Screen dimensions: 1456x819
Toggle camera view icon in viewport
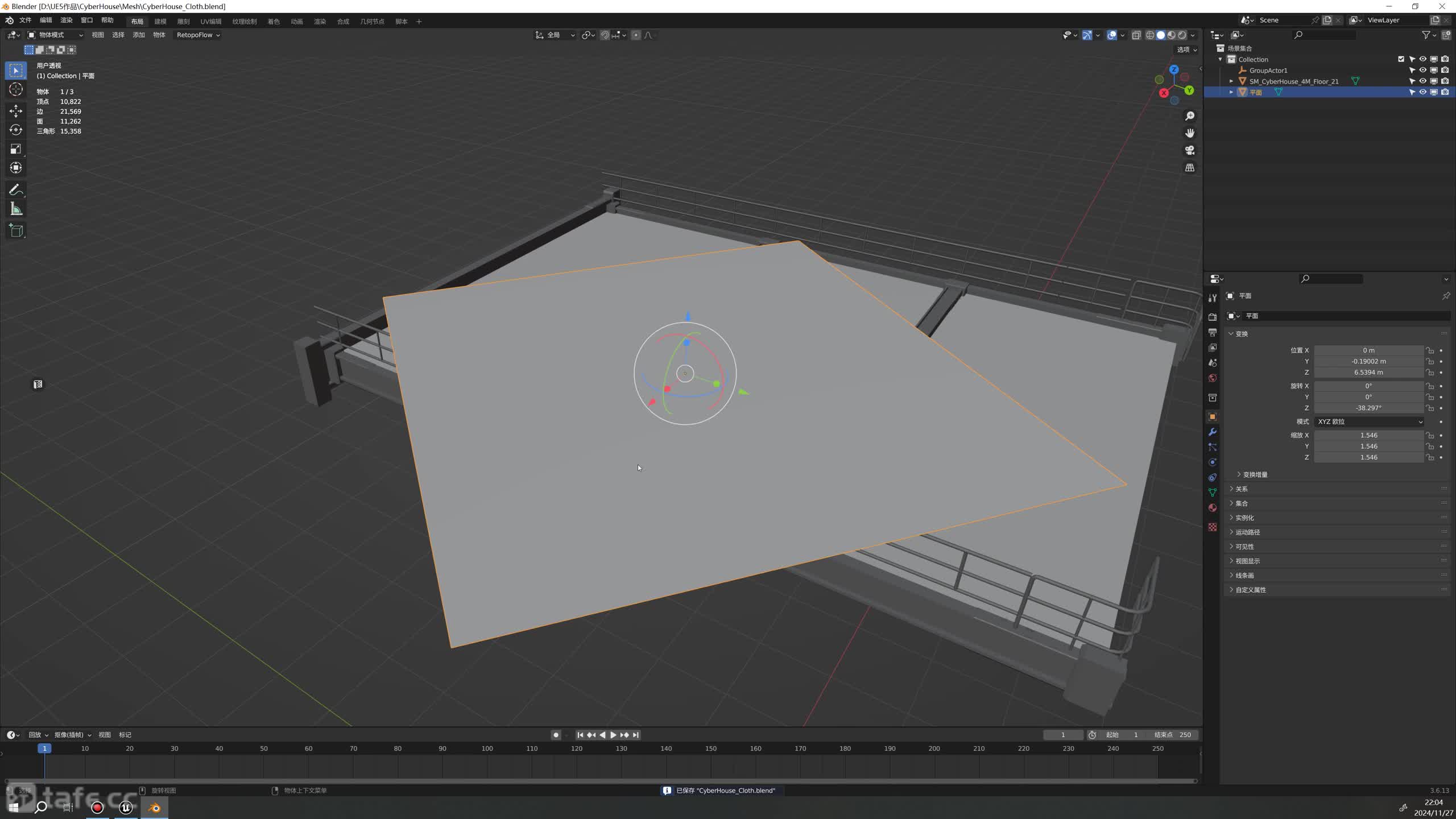pos(1190,150)
